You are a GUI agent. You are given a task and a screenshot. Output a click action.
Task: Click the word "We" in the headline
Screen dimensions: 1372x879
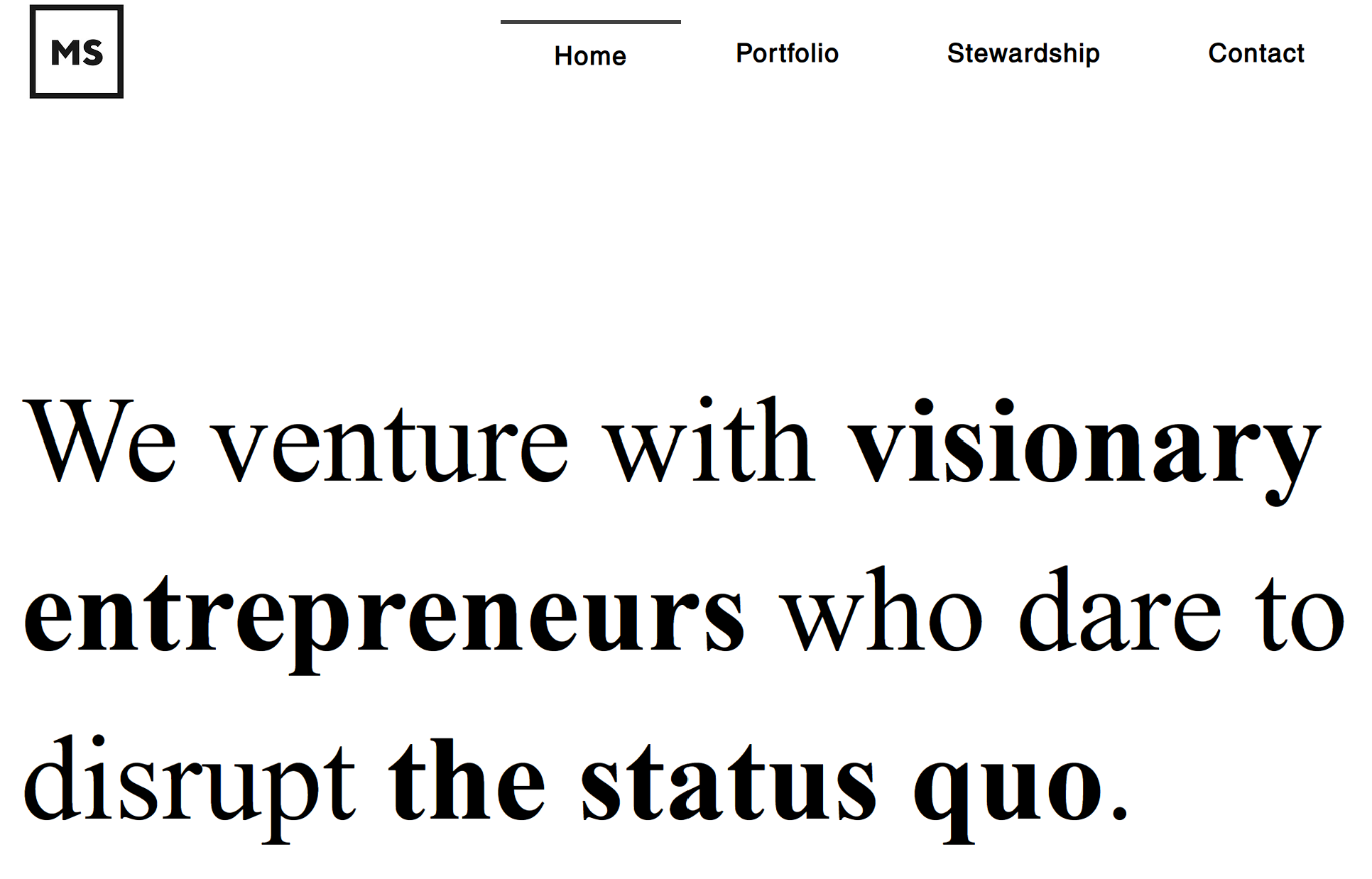point(99,442)
